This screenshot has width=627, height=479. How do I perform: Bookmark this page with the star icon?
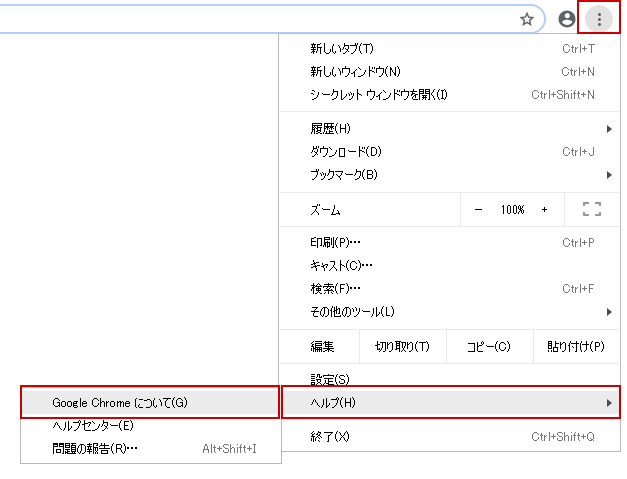click(x=527, y=19)
